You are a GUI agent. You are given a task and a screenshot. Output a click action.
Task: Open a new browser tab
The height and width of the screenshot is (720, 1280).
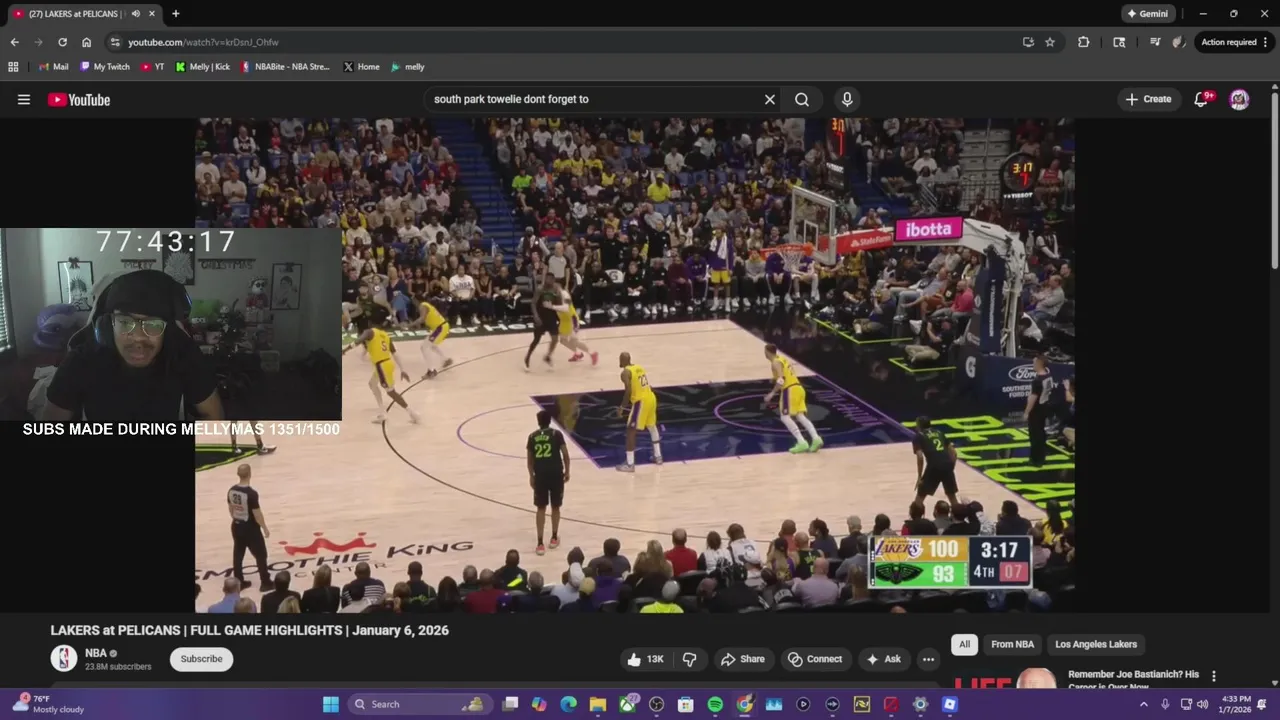176,14
